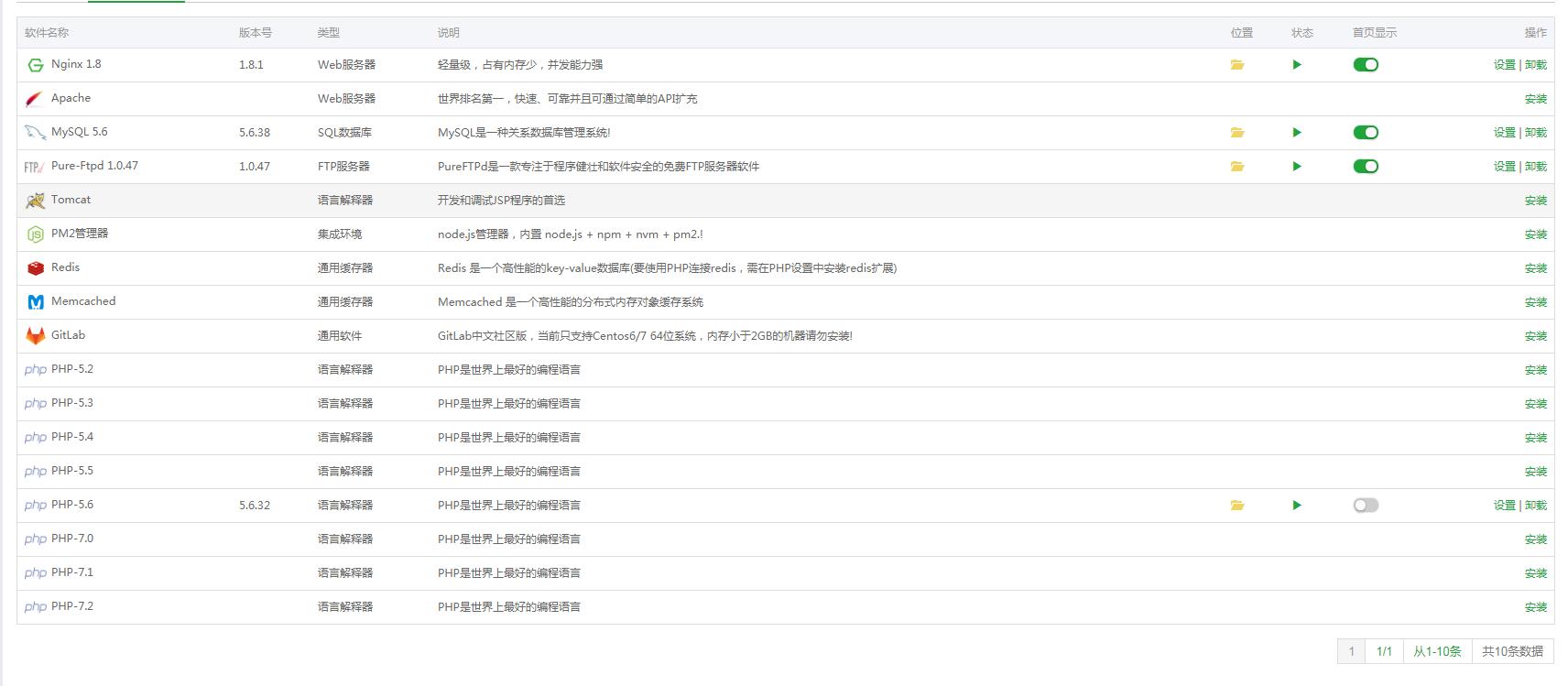Click the Memcached software name
This screenshot has width=1568, height=686.
click(x=83, y=301)
